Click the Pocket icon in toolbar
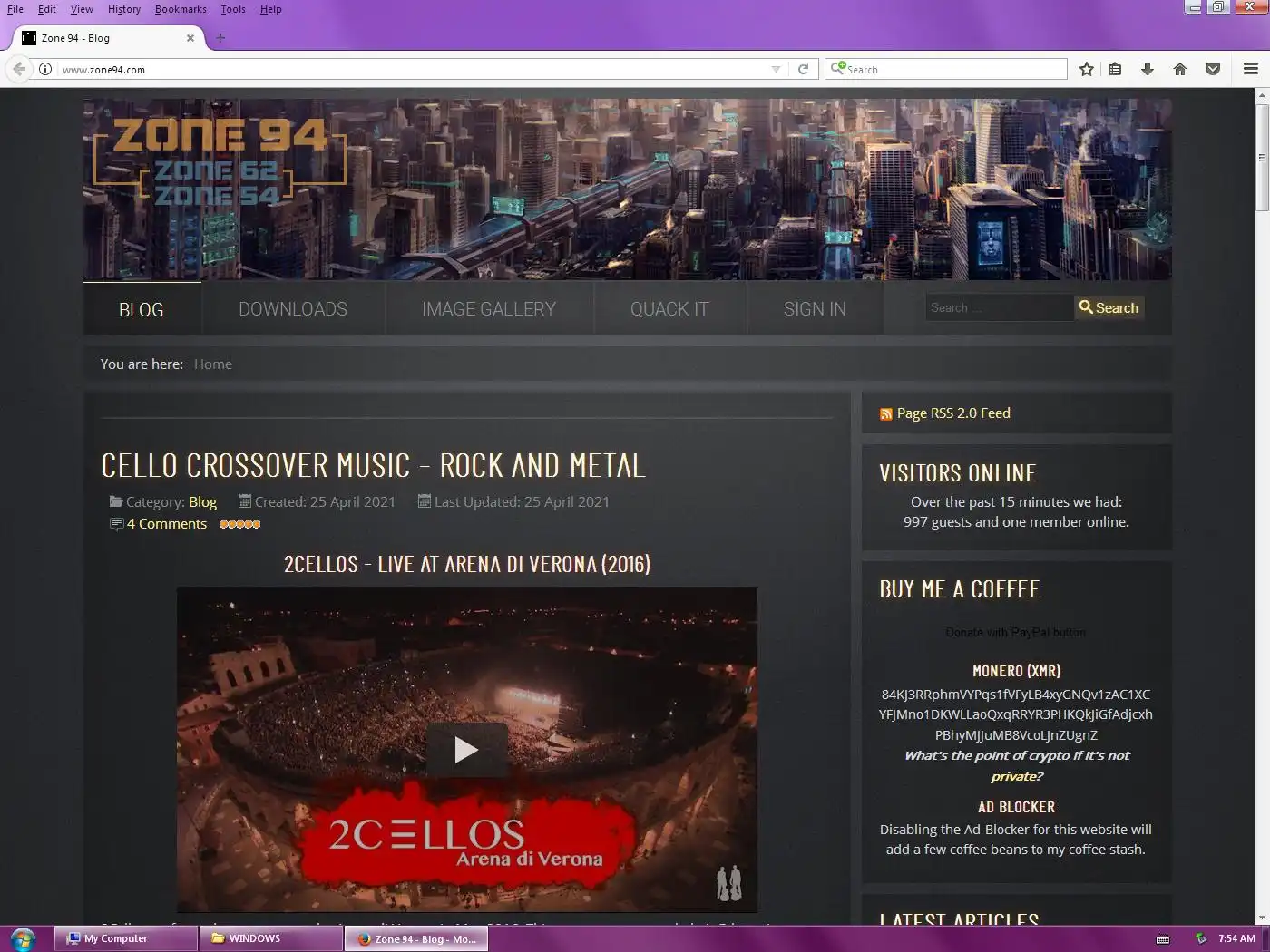1270x952 pixels. [x=1213, y=69]
